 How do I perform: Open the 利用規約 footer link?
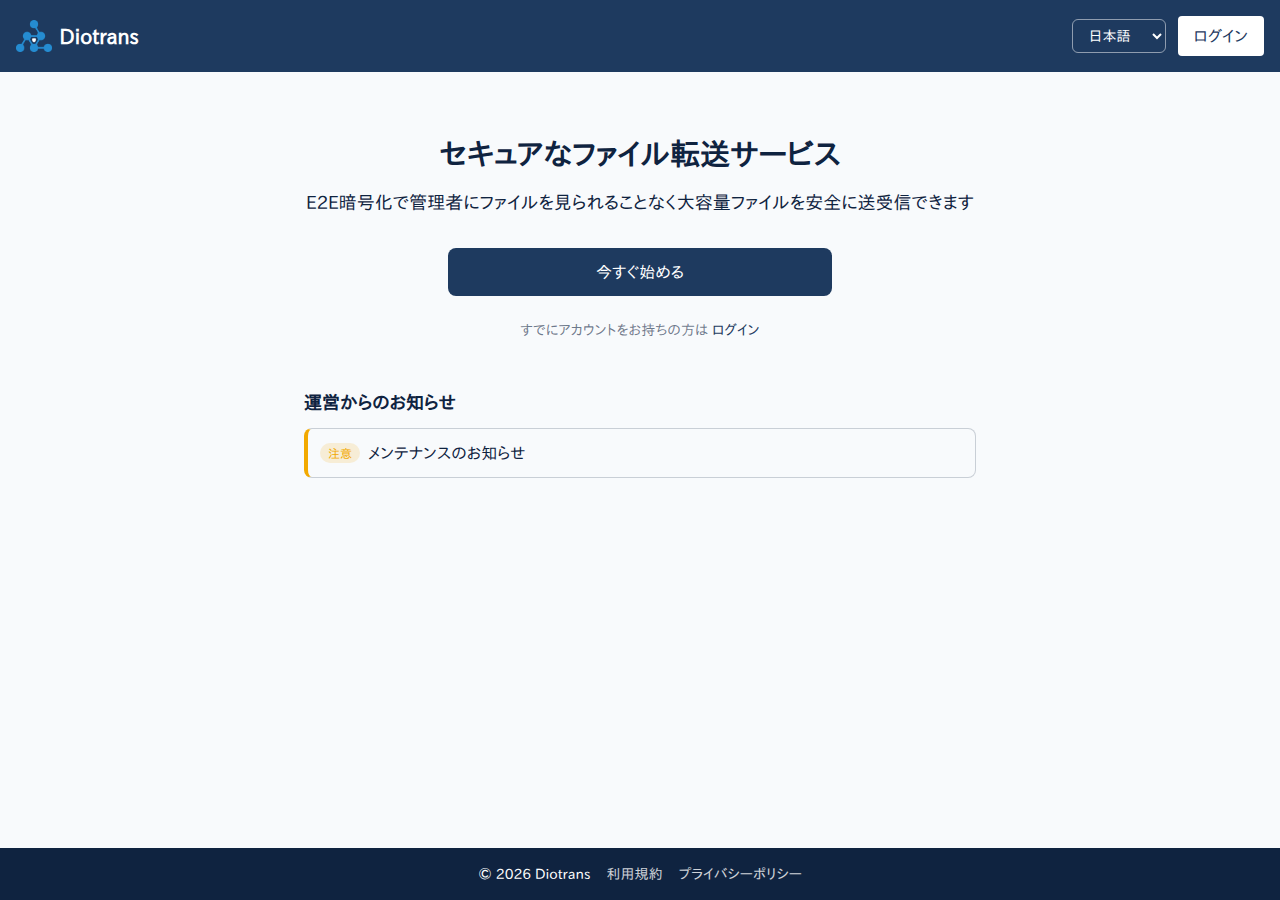click(634, 874)
